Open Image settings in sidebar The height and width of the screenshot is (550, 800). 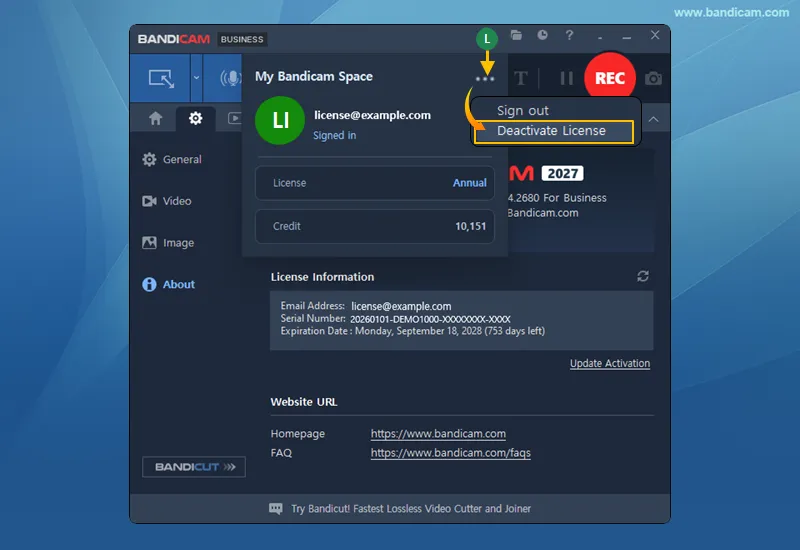point(168,243)
